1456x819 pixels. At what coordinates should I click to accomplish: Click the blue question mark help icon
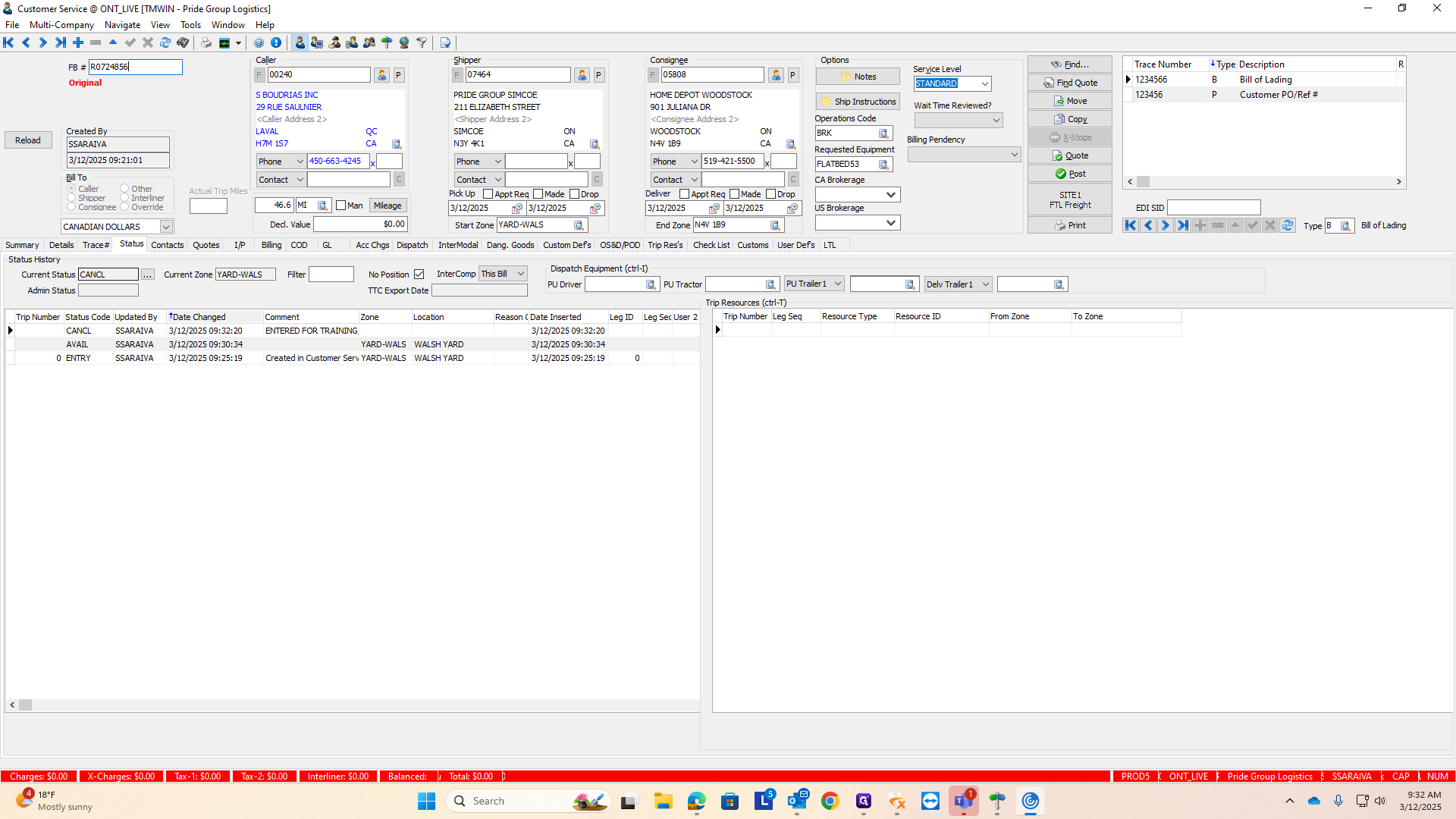(259, 42)
